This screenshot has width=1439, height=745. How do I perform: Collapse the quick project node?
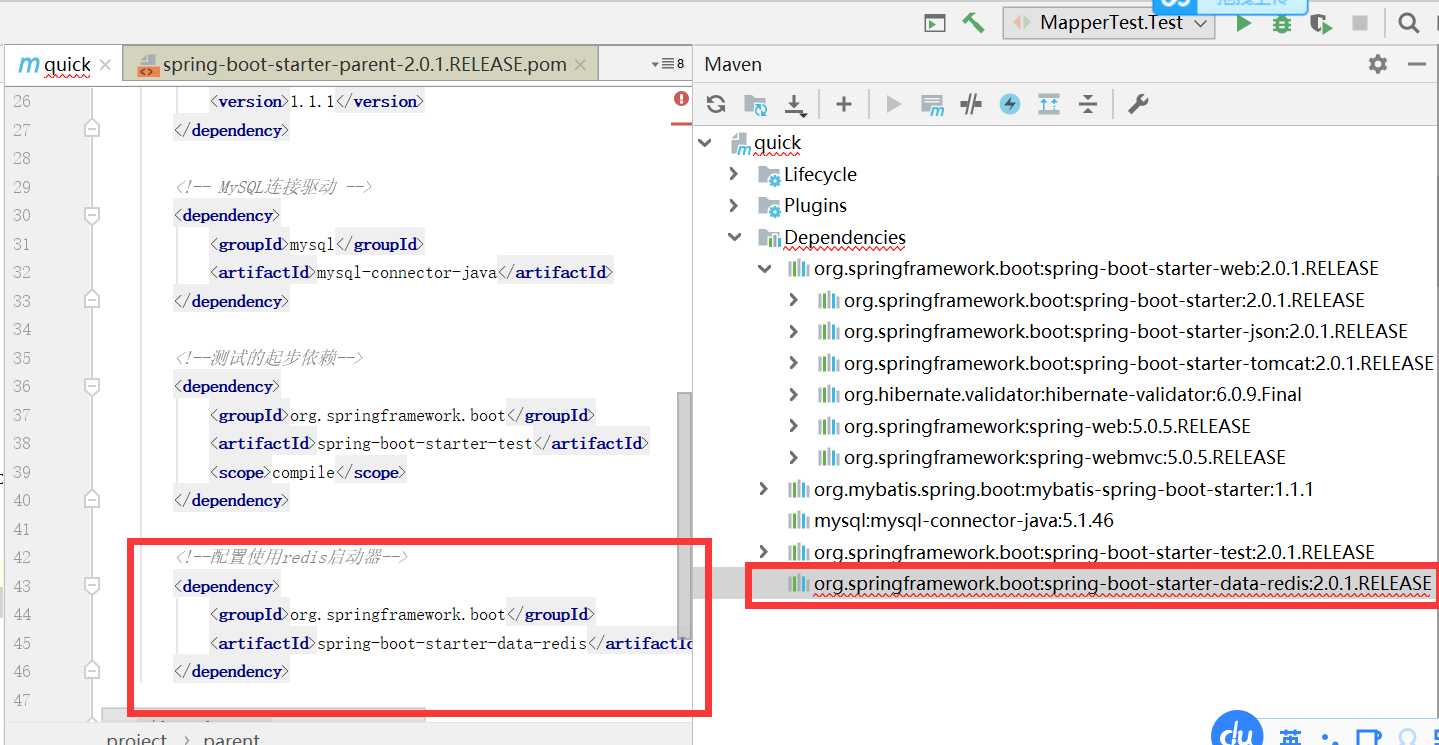pyautogui.click(x=706, y=143)
